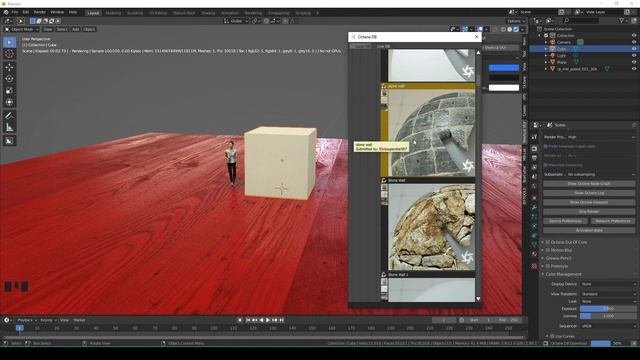Jump to timeline end frame
Image resolution: width=640 pixels, height=360 pixels.
(x=281, y=320)
